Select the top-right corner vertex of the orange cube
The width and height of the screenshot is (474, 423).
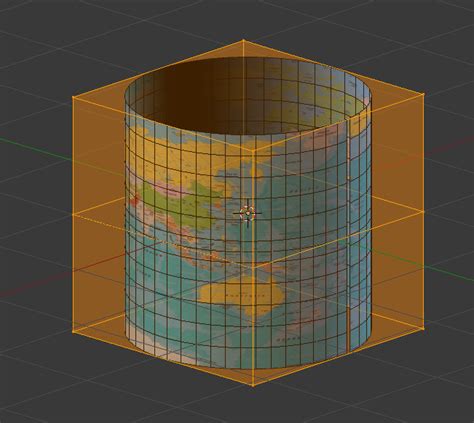point(423,95)
